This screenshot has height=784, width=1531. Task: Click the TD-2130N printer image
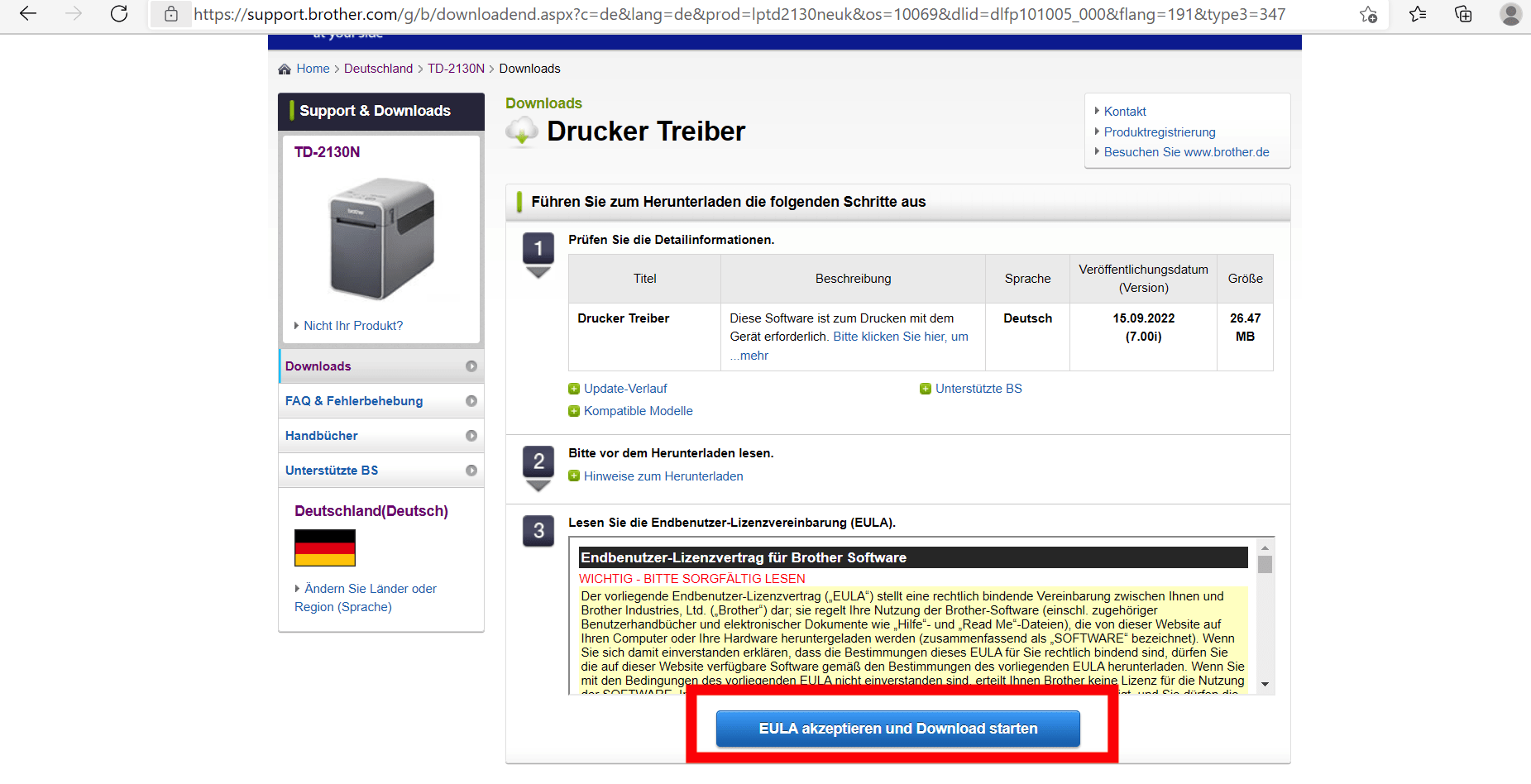pos(381,238)
